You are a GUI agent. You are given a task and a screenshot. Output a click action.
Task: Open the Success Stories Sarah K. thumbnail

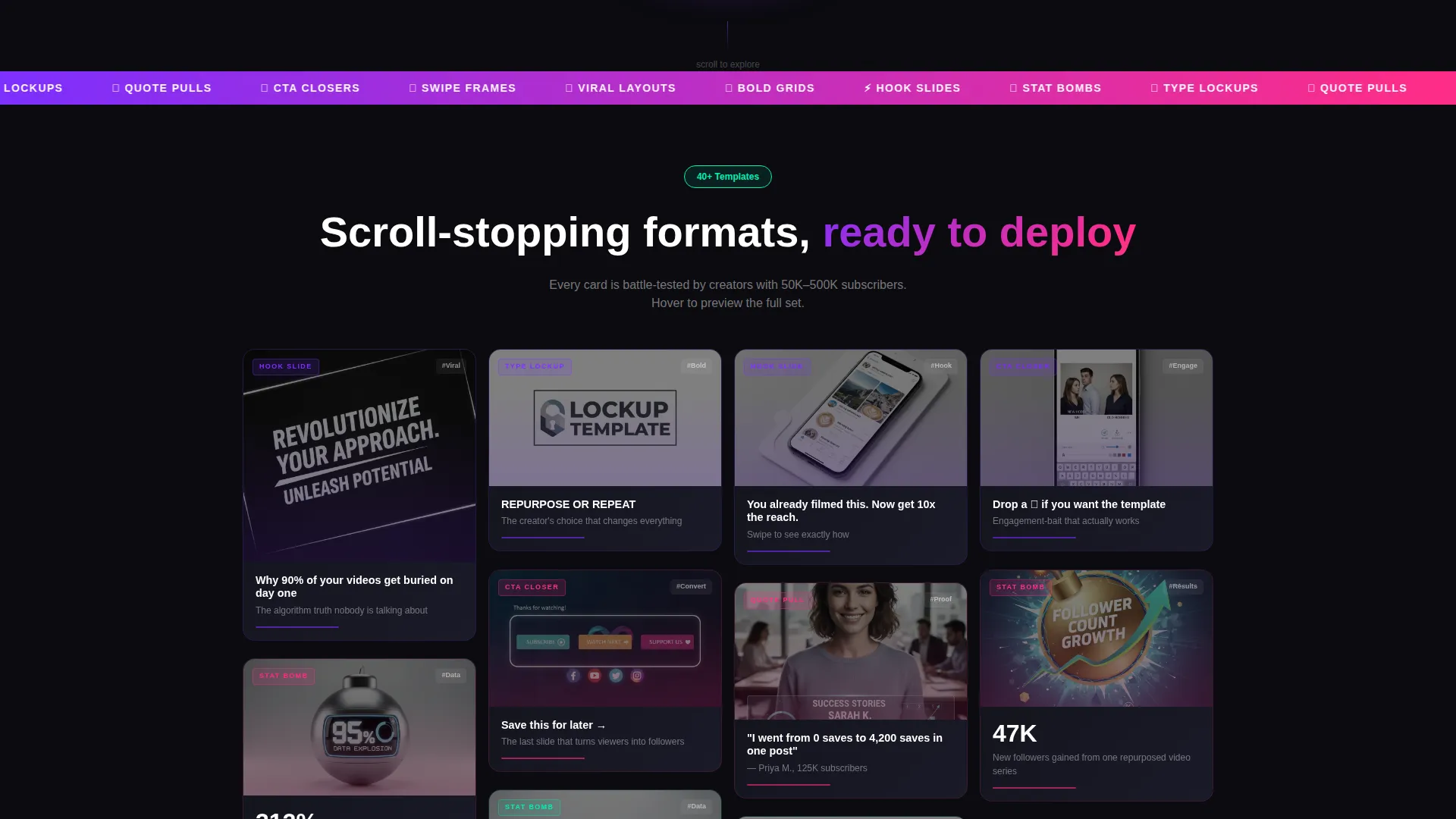pos(851,651)
